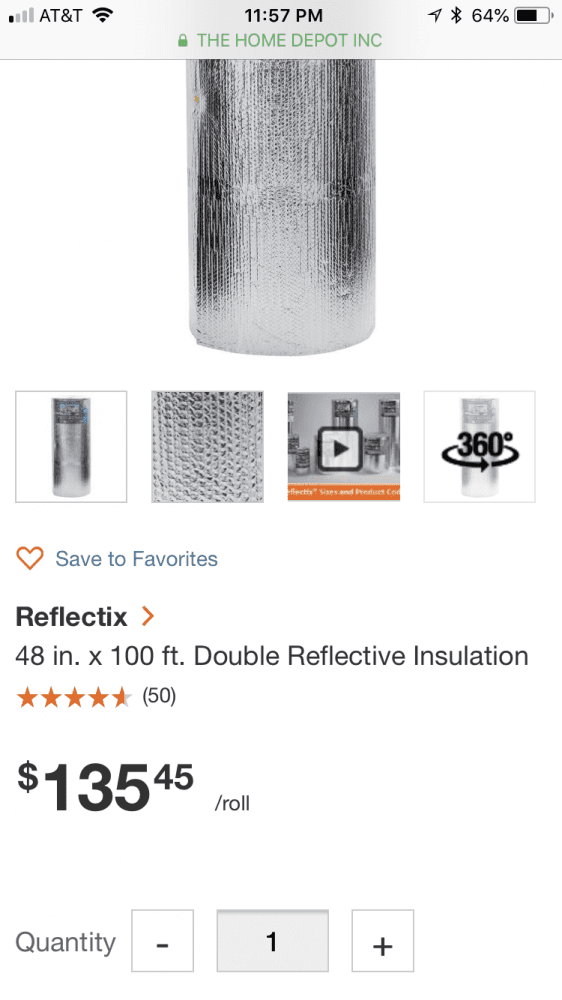The height and width of the screenshot is (1000, 562).
Task: Tap the Wi-Fi status icon
Action: [102, 15]
